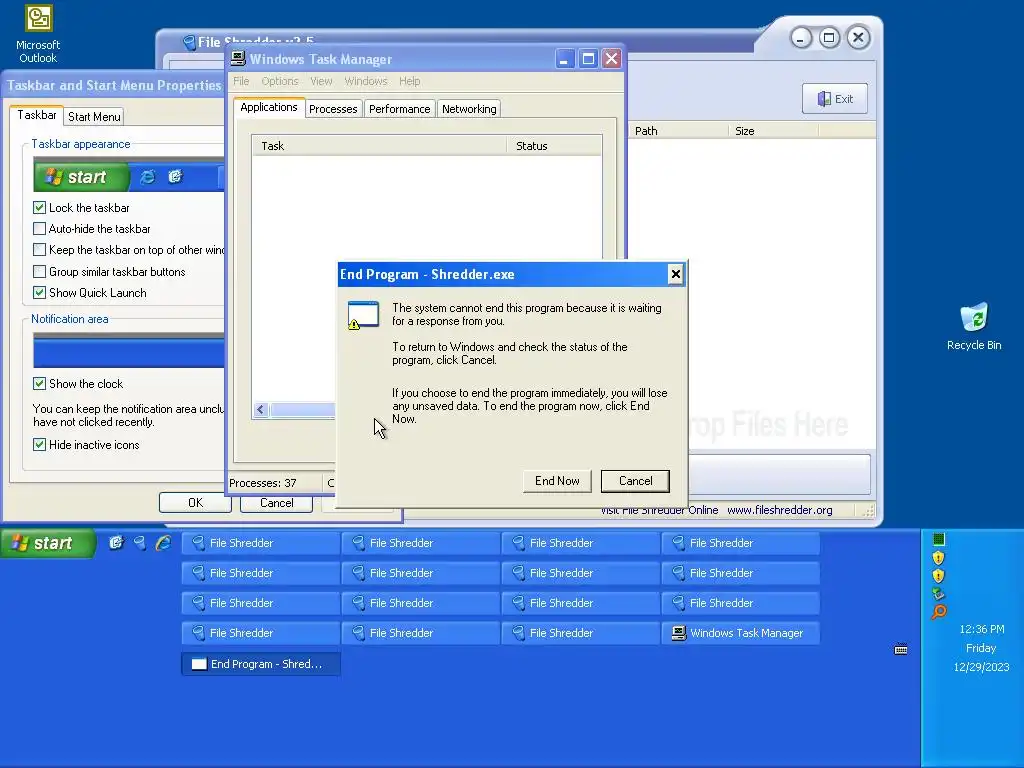Select the Applications tab

268,107
